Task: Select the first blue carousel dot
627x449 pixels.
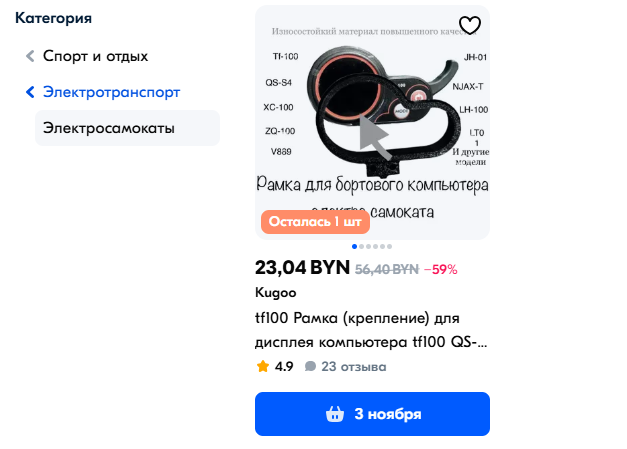Action: pos(354,246)
